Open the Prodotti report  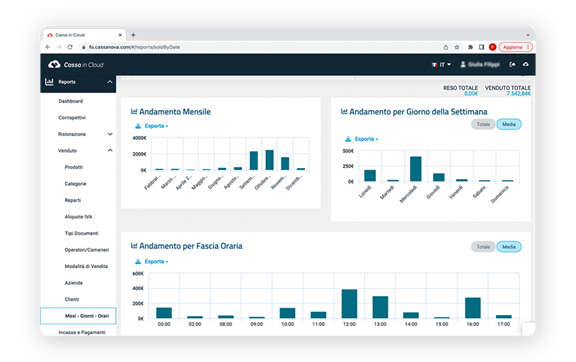[x=73, y=167]
